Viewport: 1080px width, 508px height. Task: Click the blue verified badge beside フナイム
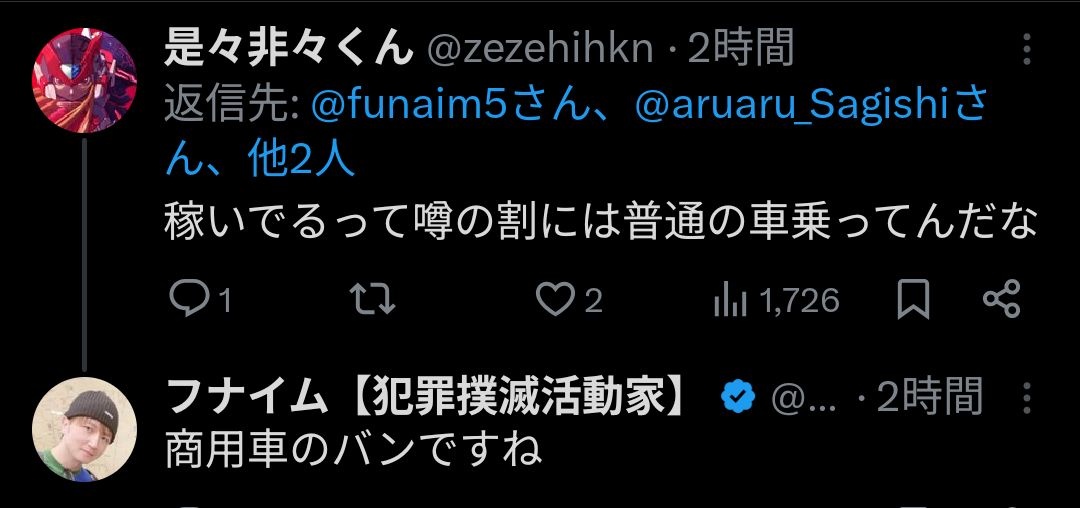point(738,398)
